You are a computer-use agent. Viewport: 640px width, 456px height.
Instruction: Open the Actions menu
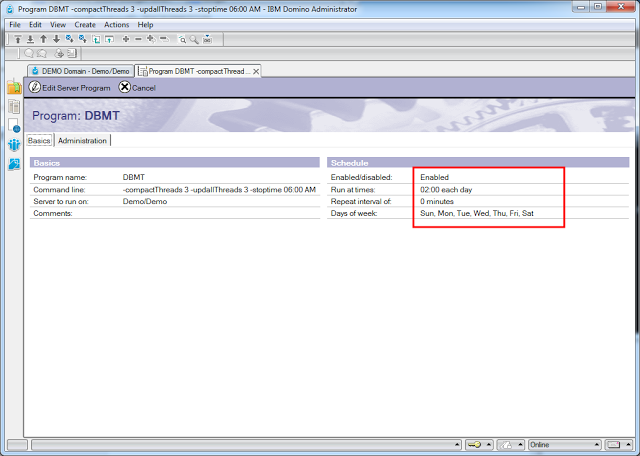point(116,24)
